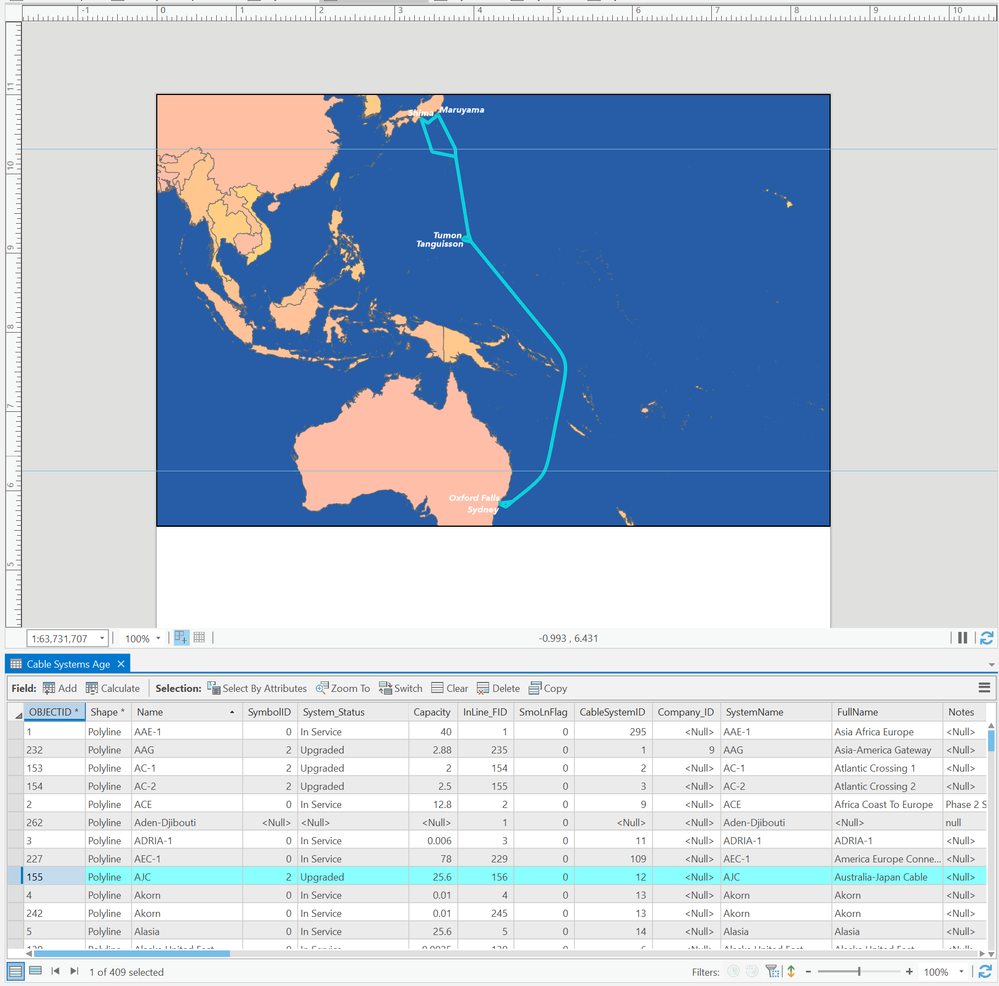This screenshot has height=986, width=999.
Task: Zoom To the selected record
Action: click(342, 688)
